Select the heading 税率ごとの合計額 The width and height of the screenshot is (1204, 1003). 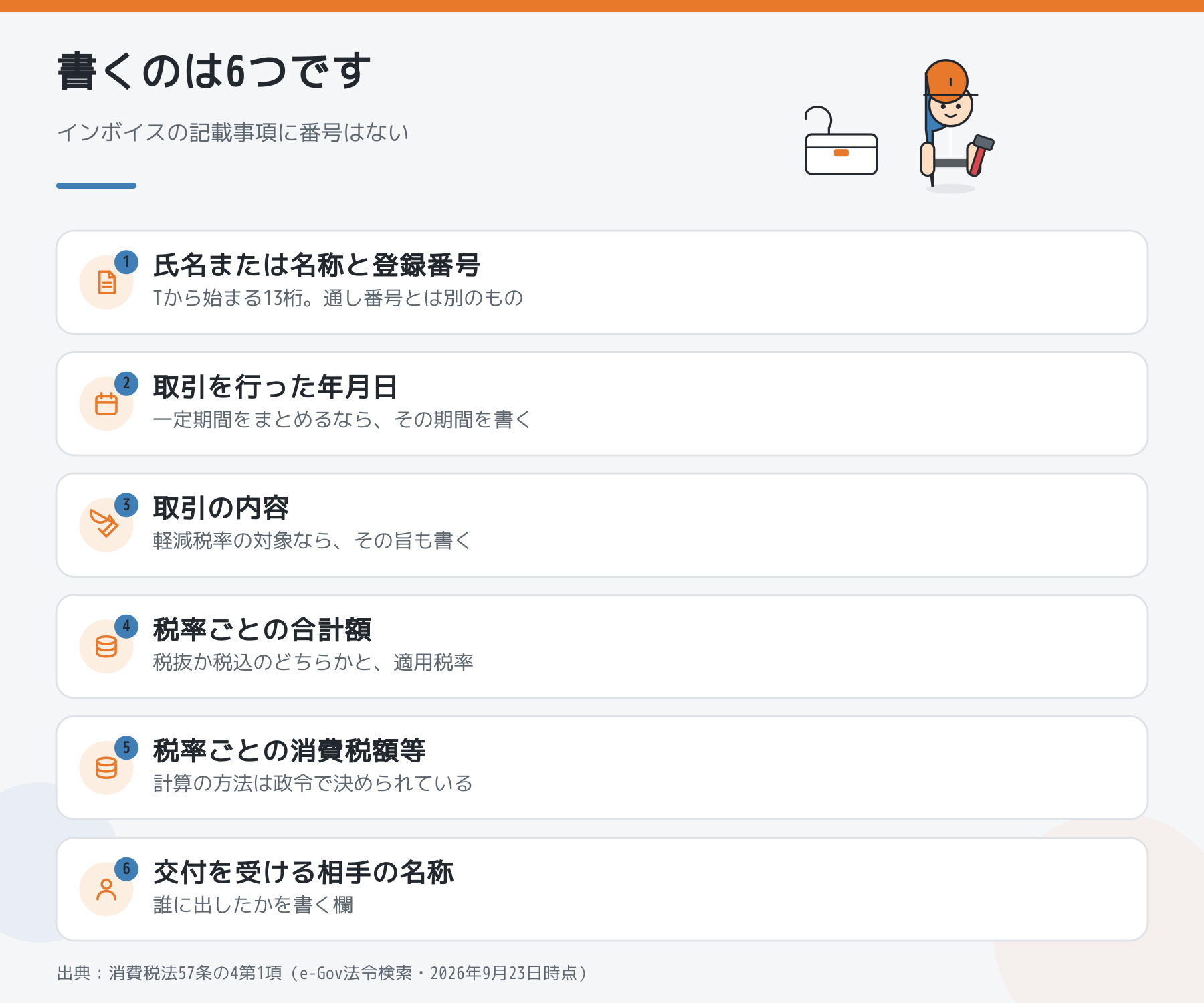[262, 630]
